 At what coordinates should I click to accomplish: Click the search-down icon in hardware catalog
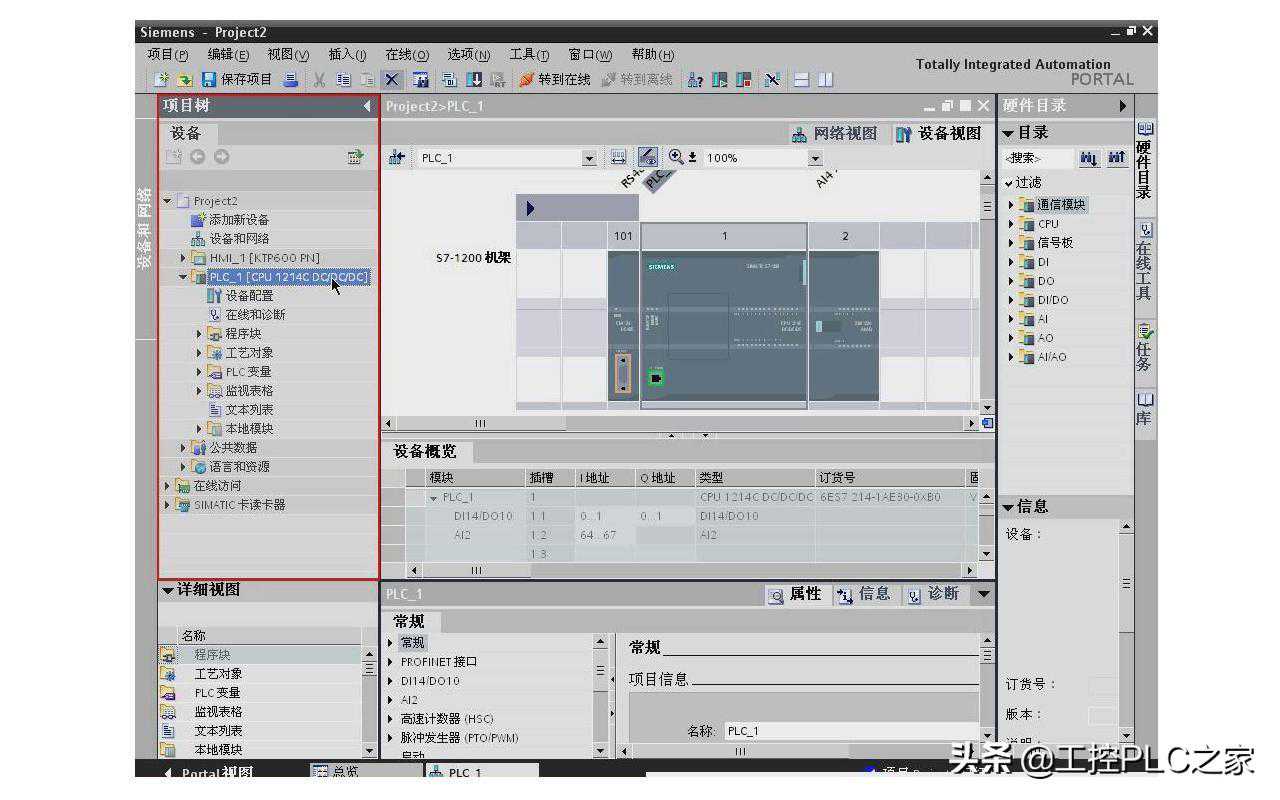pos(1089,158)
